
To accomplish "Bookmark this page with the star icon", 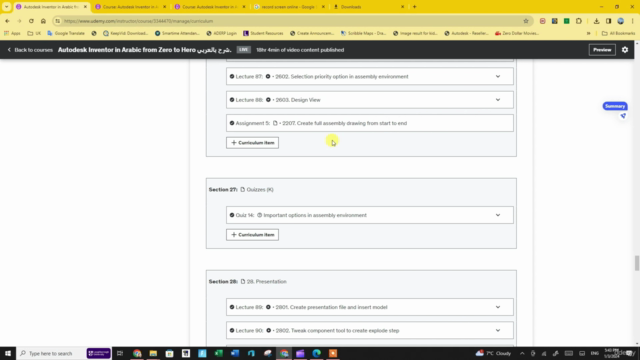I will coord(526,21).
